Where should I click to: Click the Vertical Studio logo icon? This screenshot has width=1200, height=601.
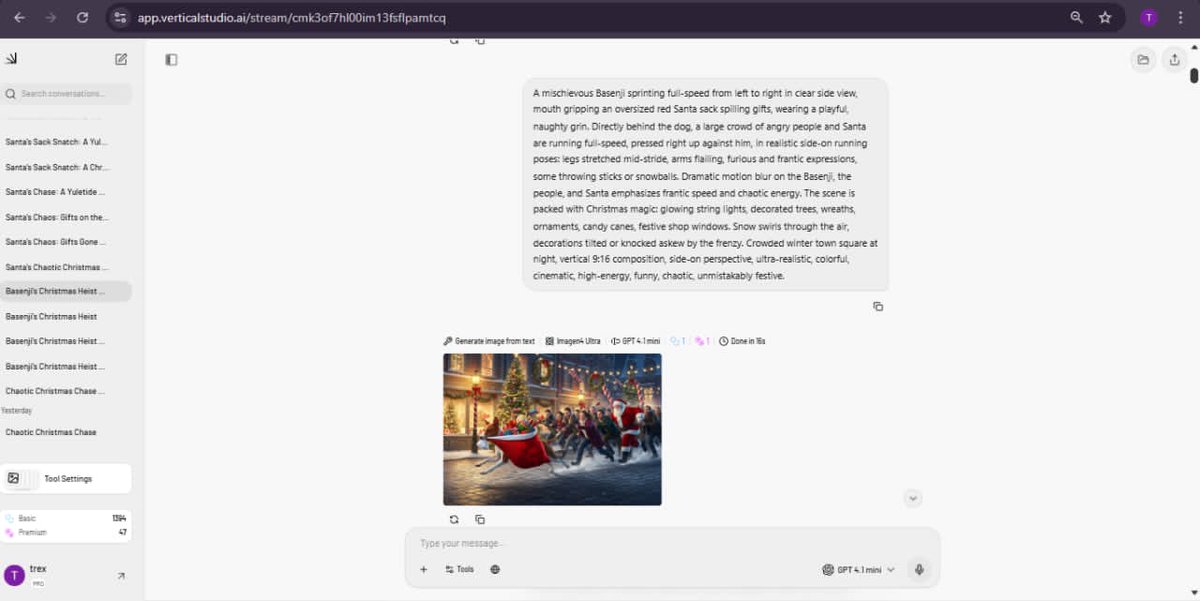(11, 59)
